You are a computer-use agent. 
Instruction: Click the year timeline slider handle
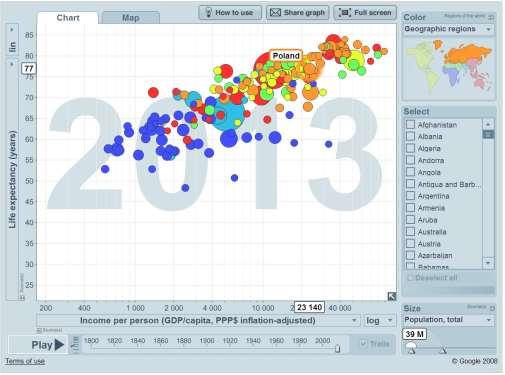point(337,349)
